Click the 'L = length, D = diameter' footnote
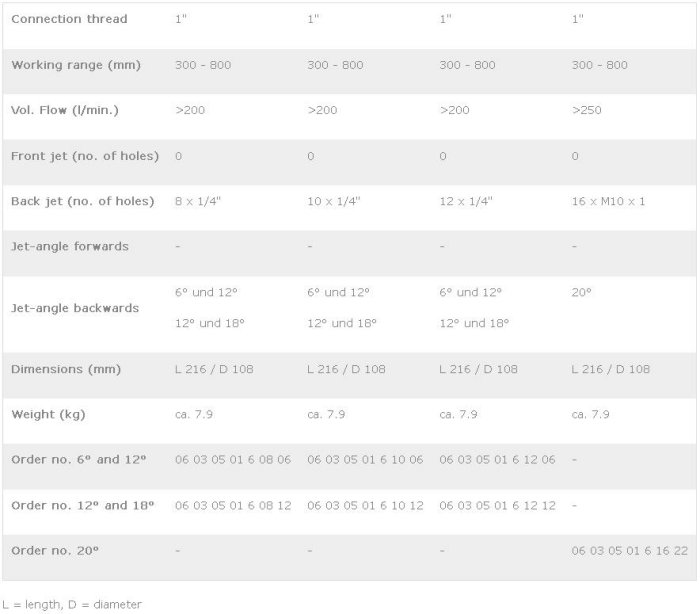The height and width of the screenshot is (614, 700). point(72,604)
